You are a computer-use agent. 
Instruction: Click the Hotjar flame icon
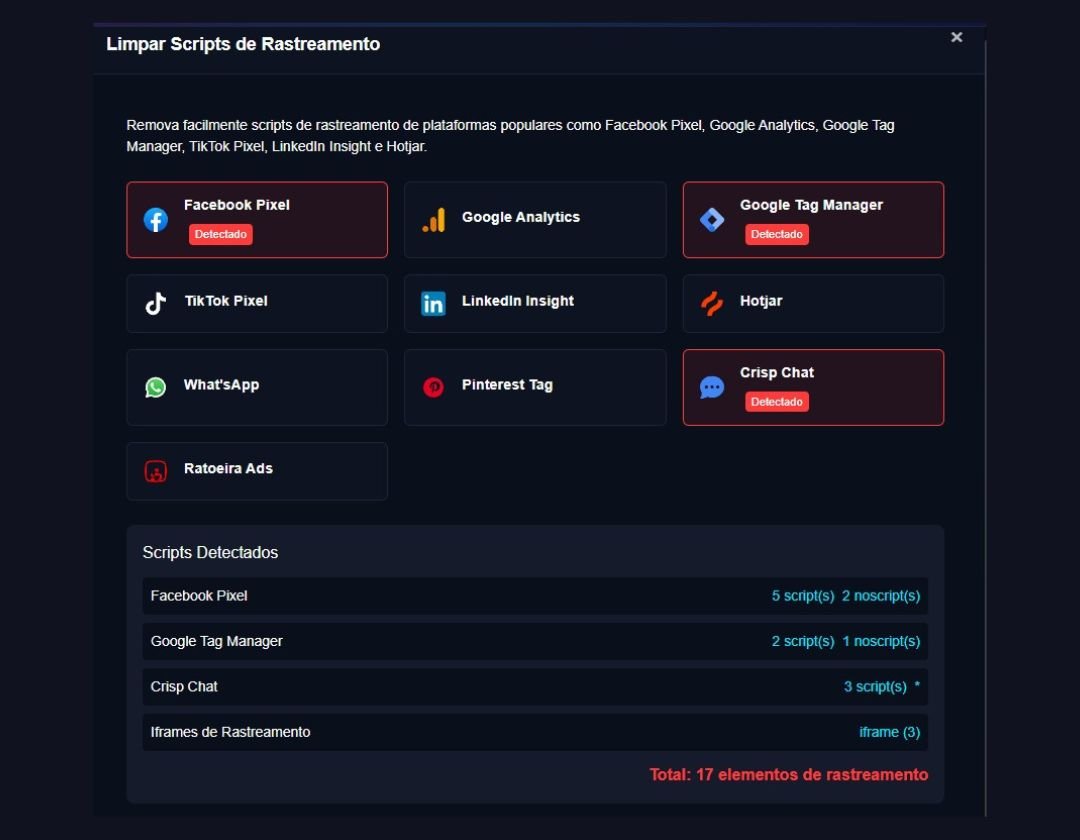[x=712, y=304]
